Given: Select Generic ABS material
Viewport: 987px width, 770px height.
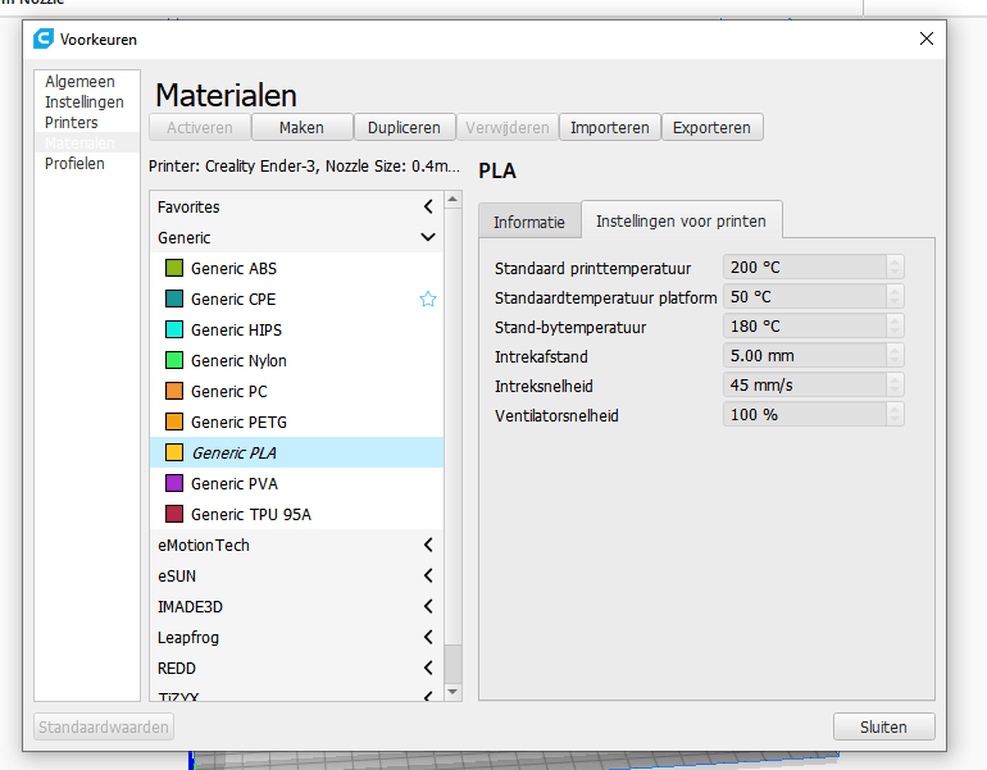Looking at the screenshot, I should pos(296,268).
